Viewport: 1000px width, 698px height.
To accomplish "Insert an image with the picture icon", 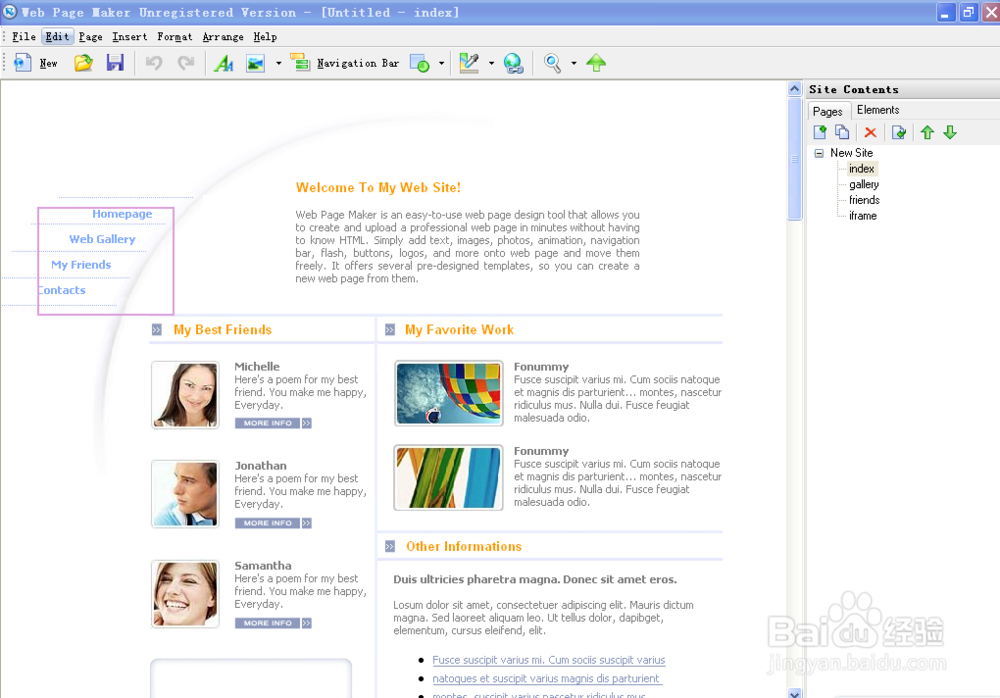I will tap(255, 63).
